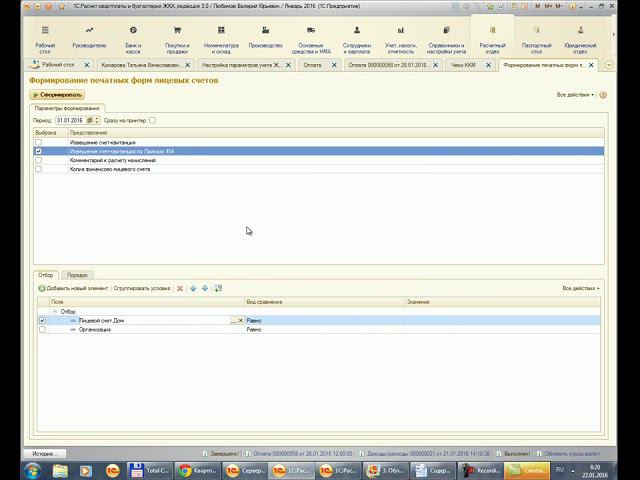Click the help question-mark icon
640x480 pixels.
[x=603, y=95]
